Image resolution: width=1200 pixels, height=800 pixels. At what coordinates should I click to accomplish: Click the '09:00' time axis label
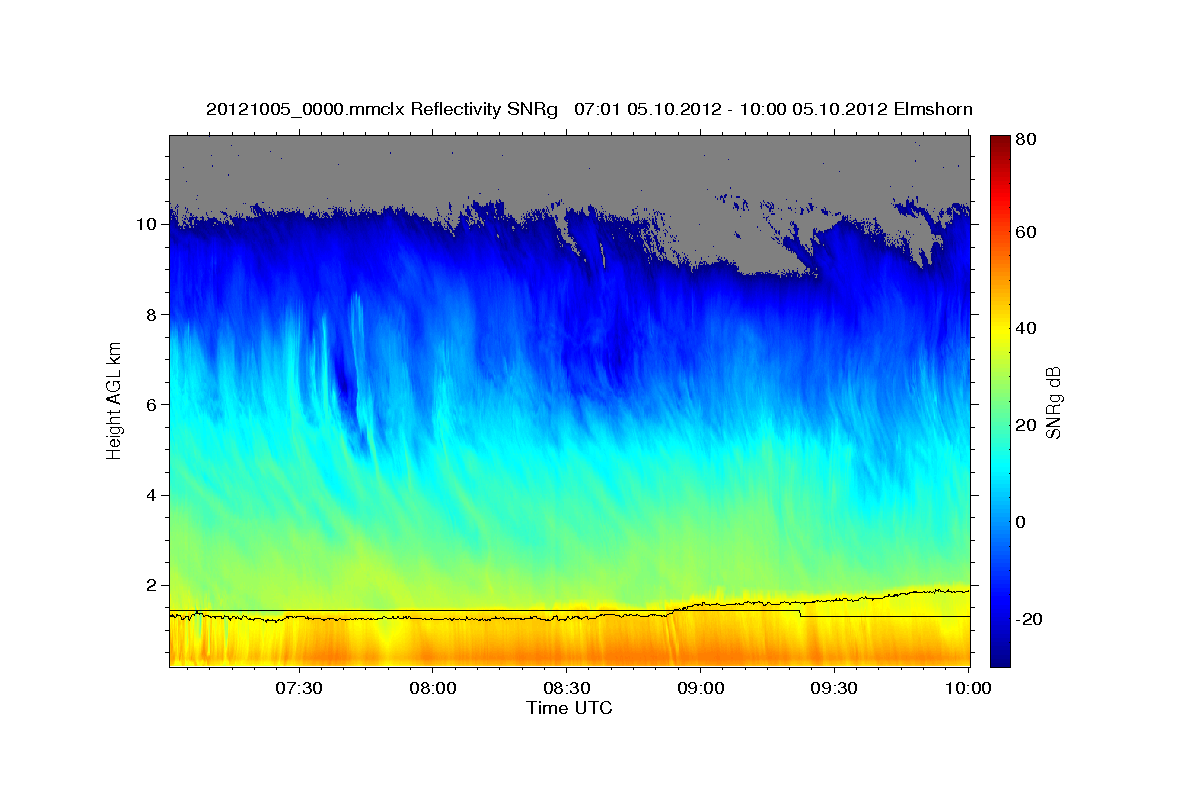(700, 688)
